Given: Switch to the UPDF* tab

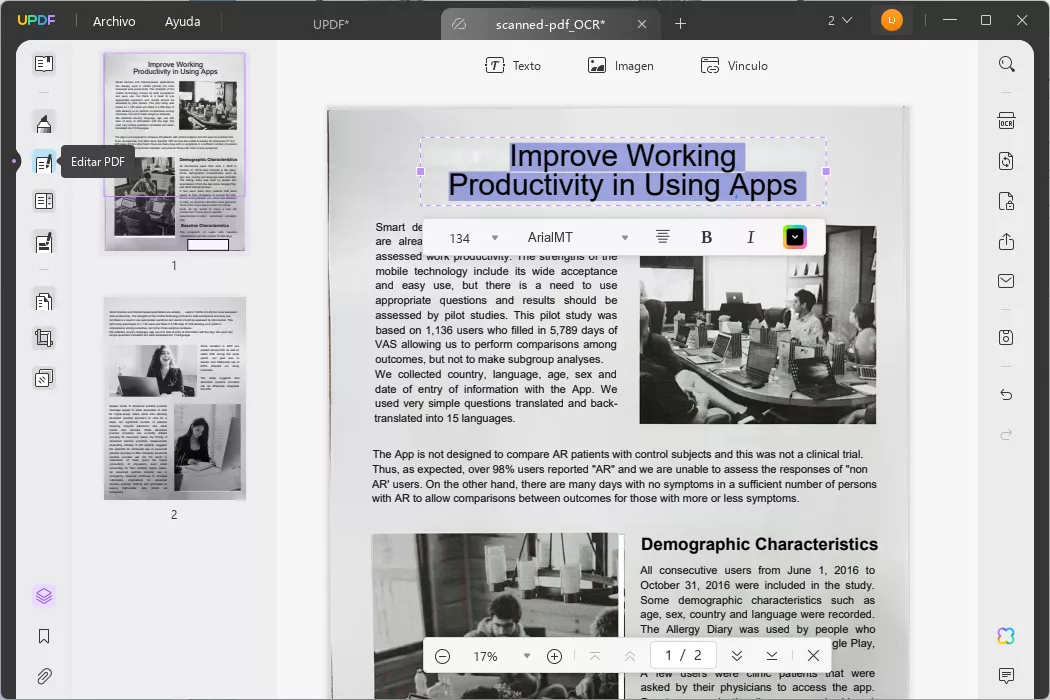Looking at the screenshot, I should [331, 24].
